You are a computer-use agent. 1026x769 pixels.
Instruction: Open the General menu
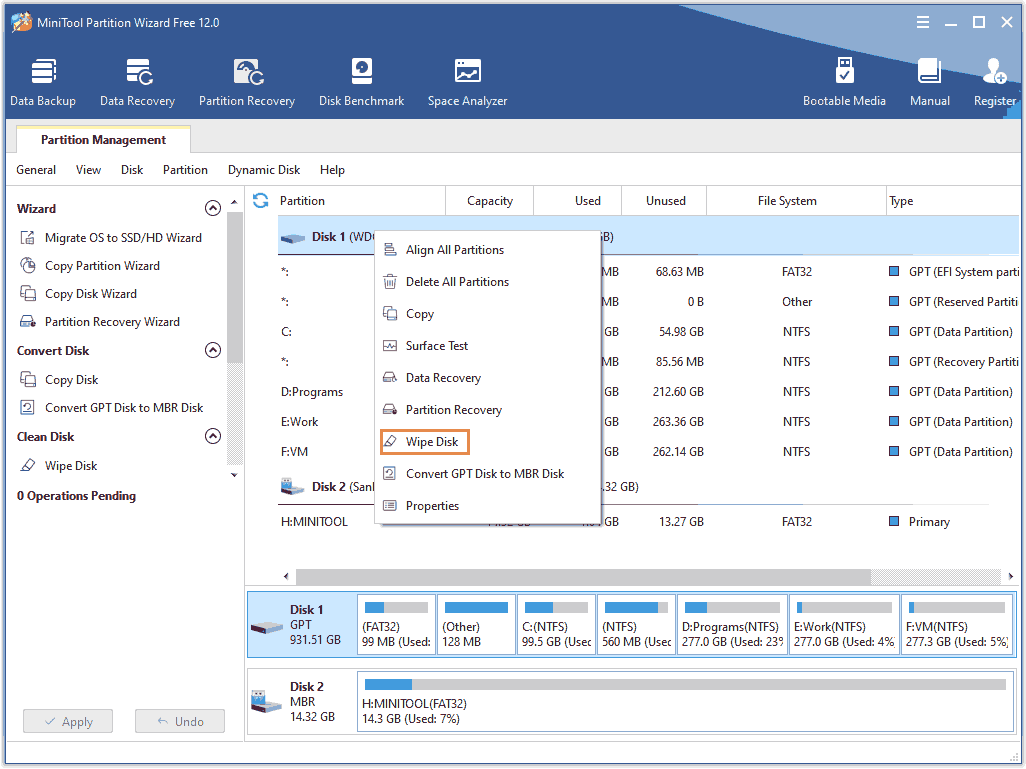(36, 170)
